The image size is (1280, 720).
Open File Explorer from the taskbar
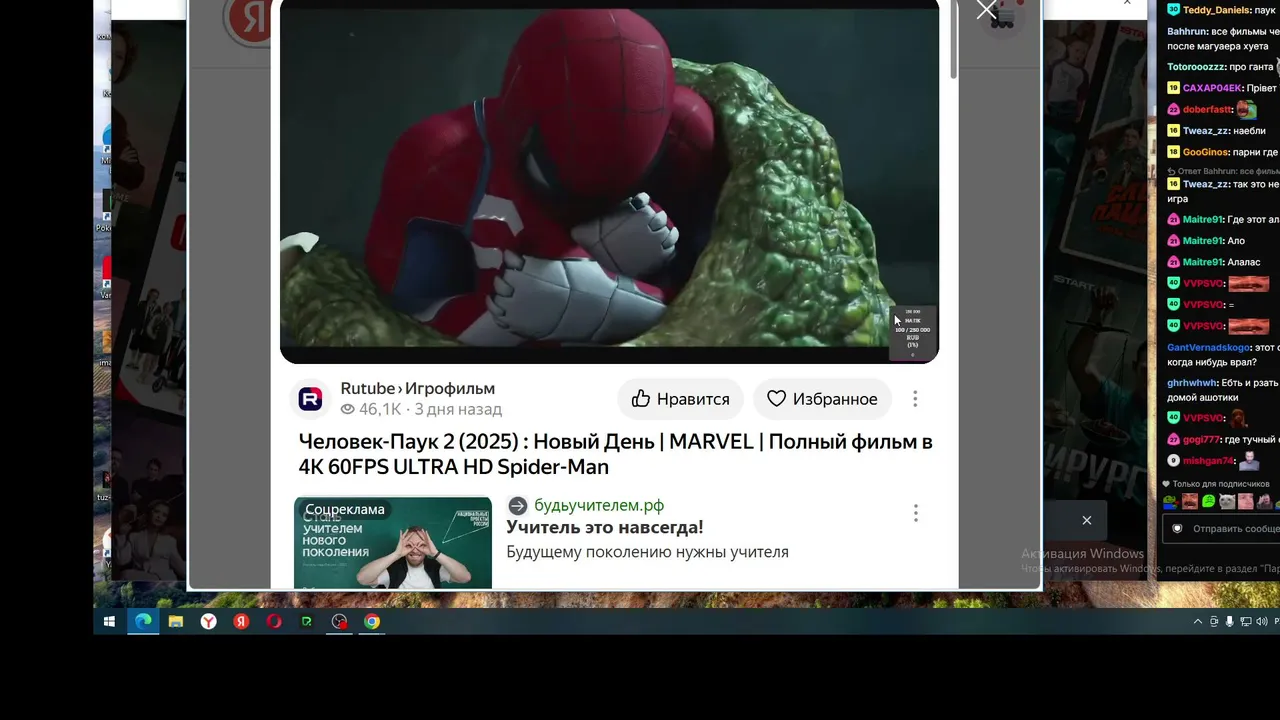coord(176,621)
